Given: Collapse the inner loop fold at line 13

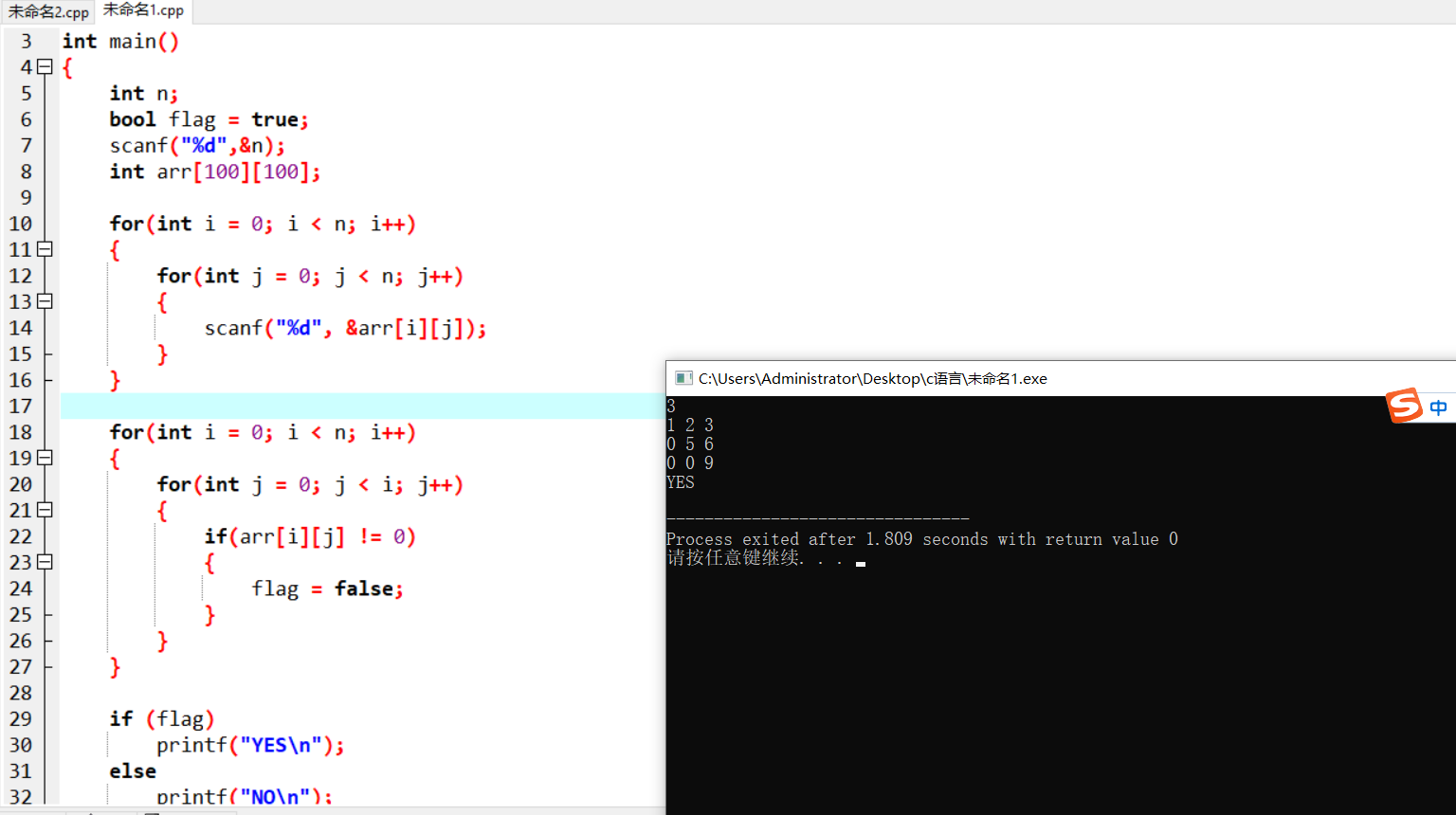Looking at the screenshot, I should (x=45, y=301).
